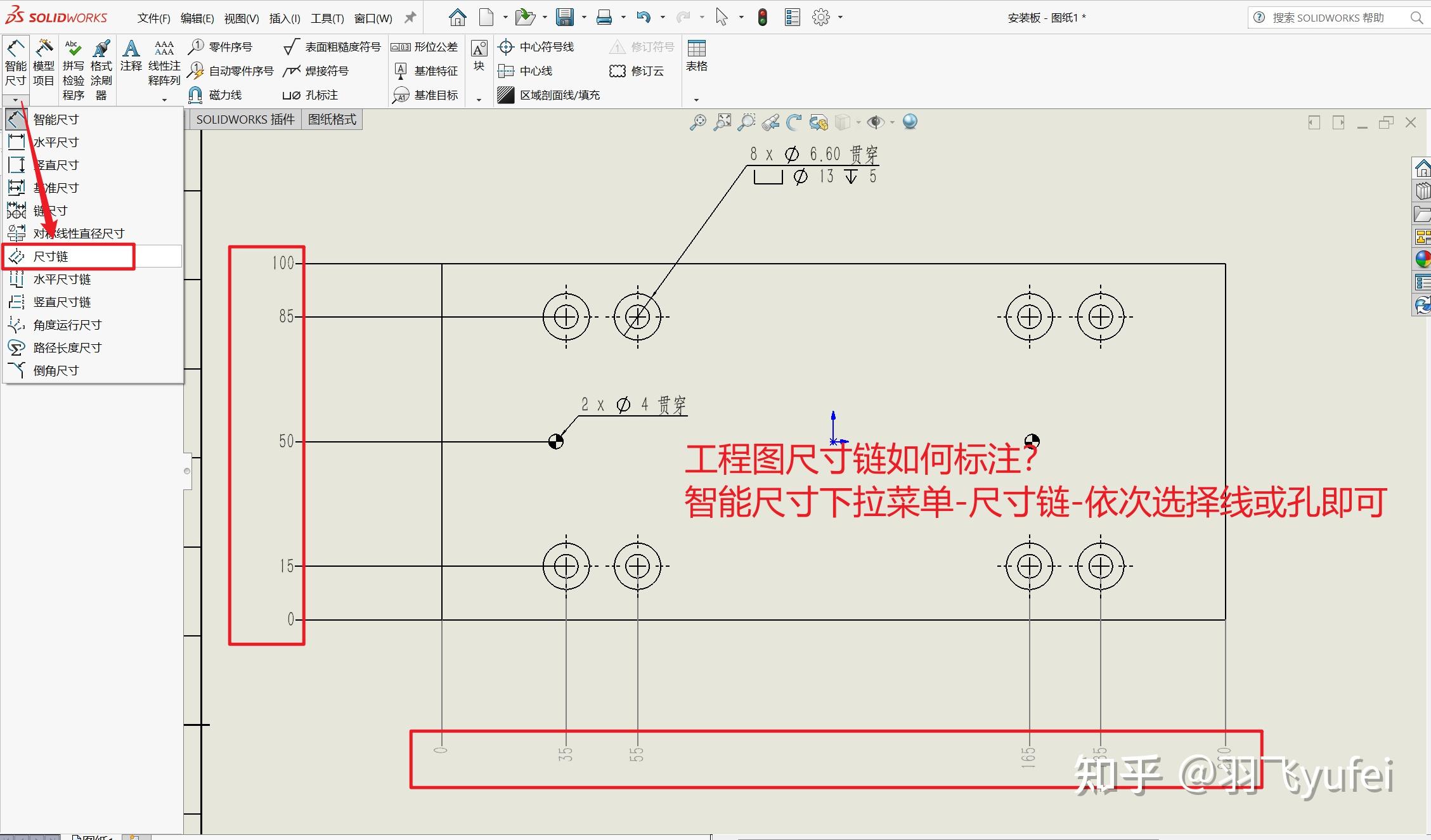Open Options gear icon
The image size is (1431, 840).
pyautogui.click(x=821, y=17)
